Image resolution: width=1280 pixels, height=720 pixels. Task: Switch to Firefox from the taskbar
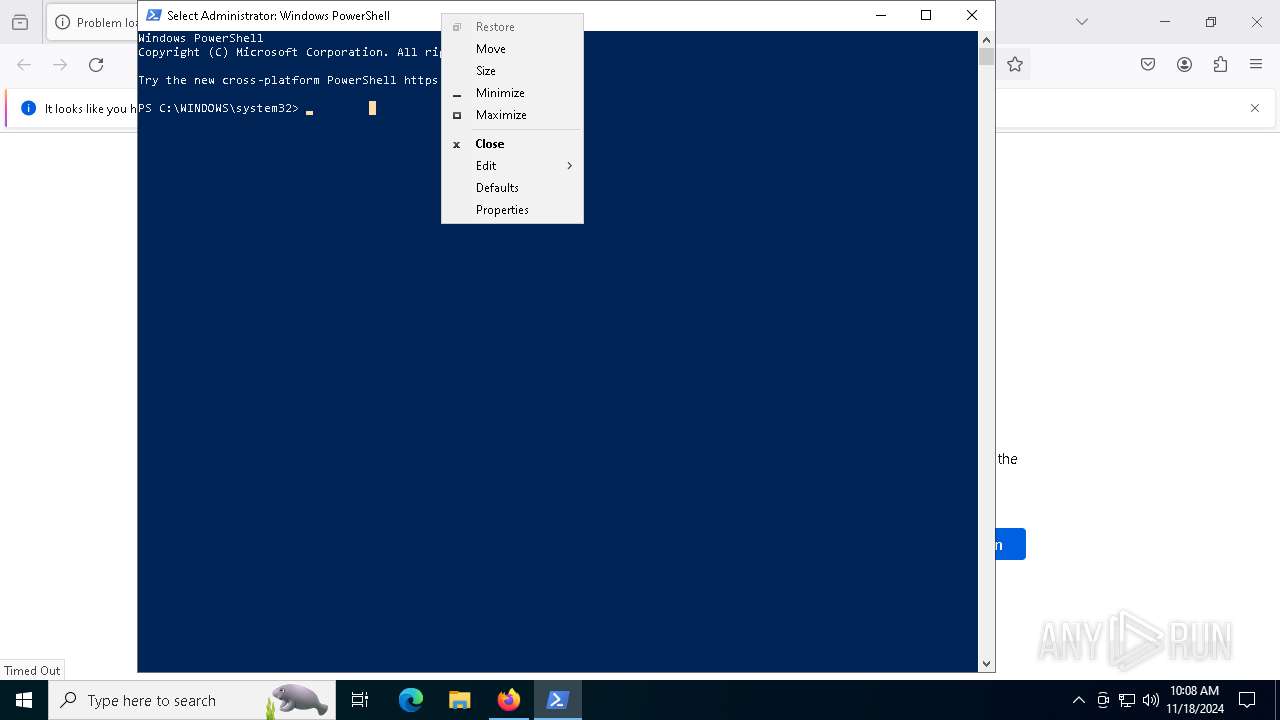(508, 700)
